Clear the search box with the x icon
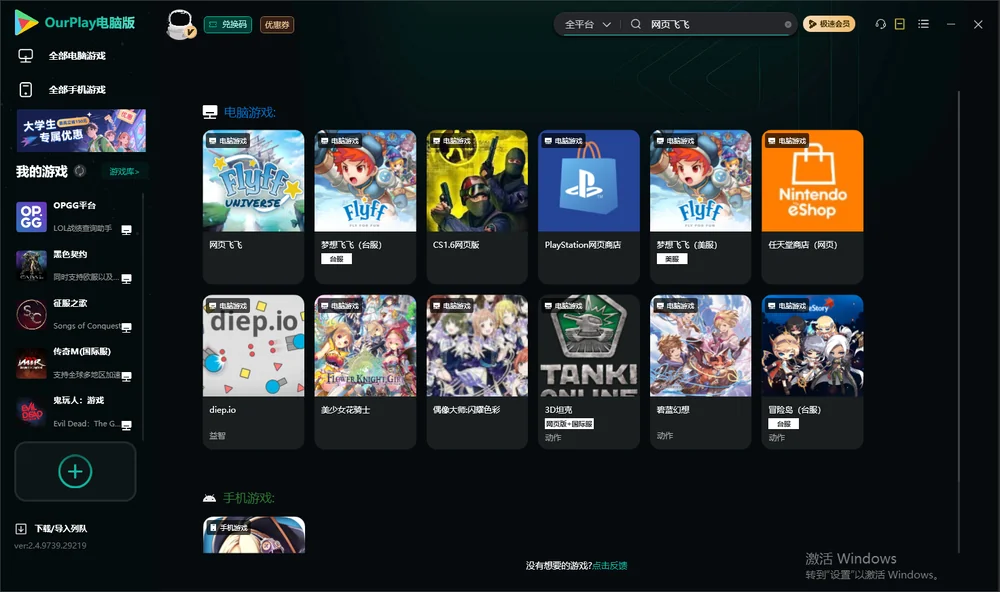Image resolution: width=1000 pixels, height=592 pixels. (788, 24)
